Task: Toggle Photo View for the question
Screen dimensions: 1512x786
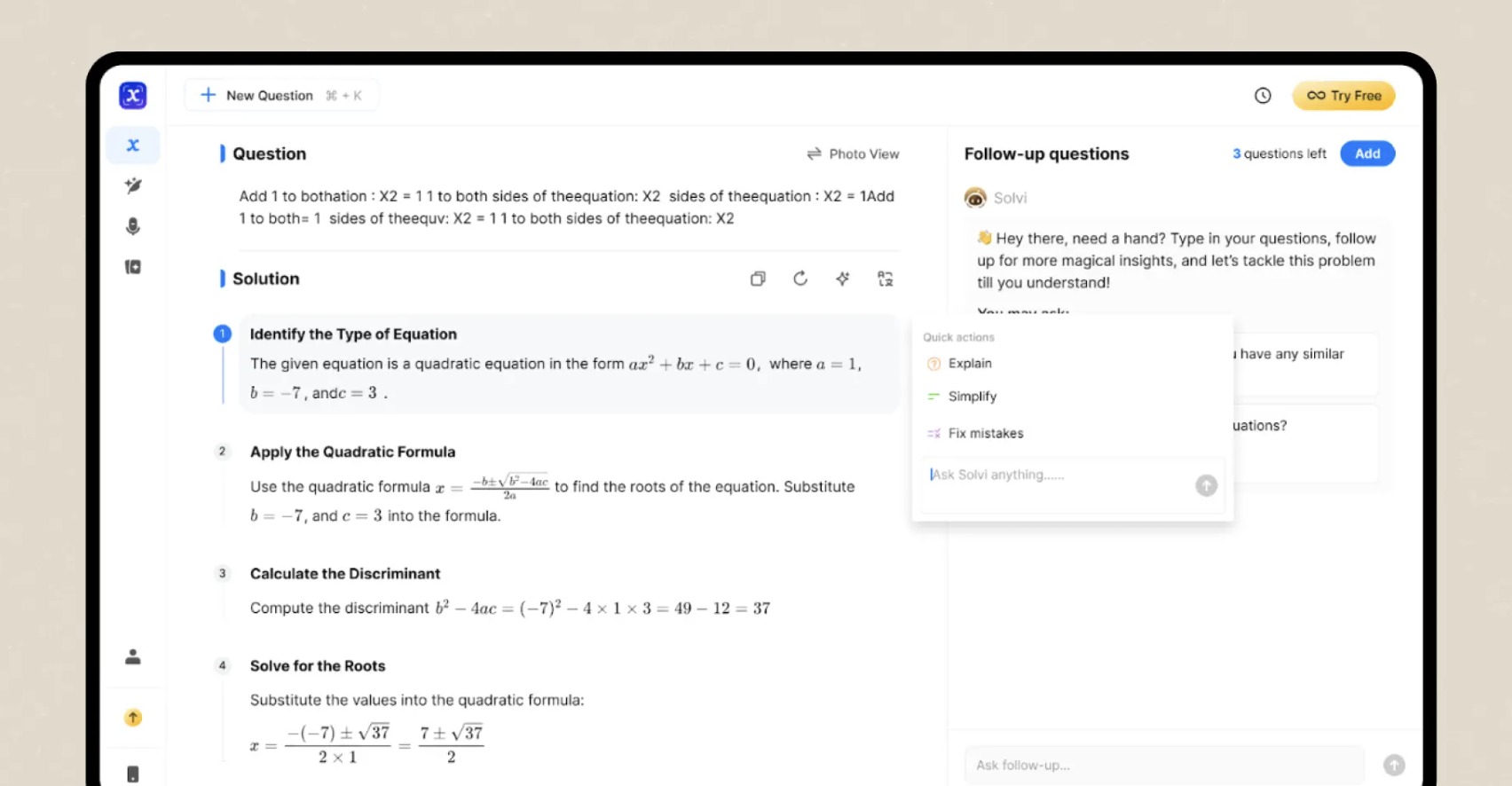Action: coord(853,153)
